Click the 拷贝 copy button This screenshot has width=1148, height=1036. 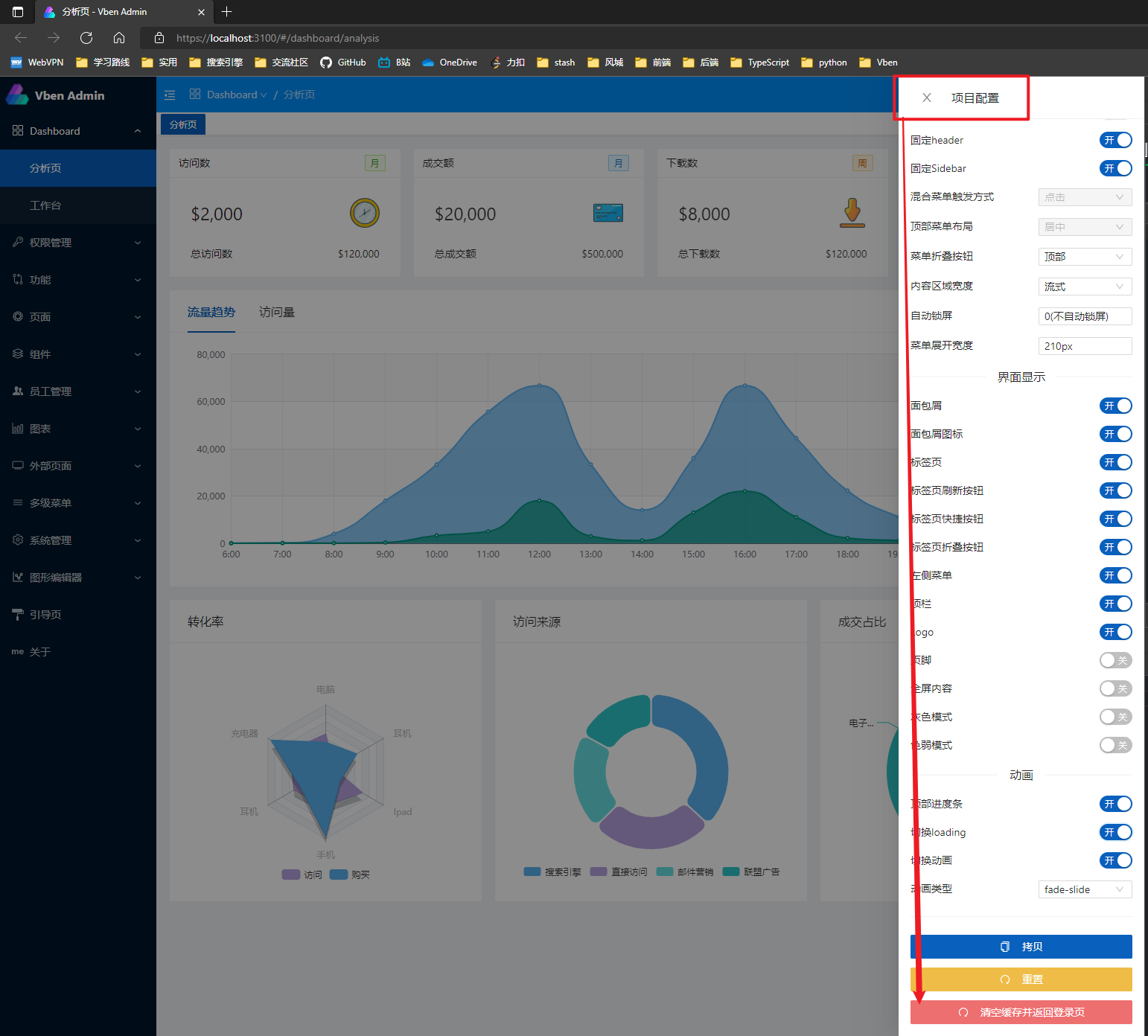click(x=1021, y=947)
